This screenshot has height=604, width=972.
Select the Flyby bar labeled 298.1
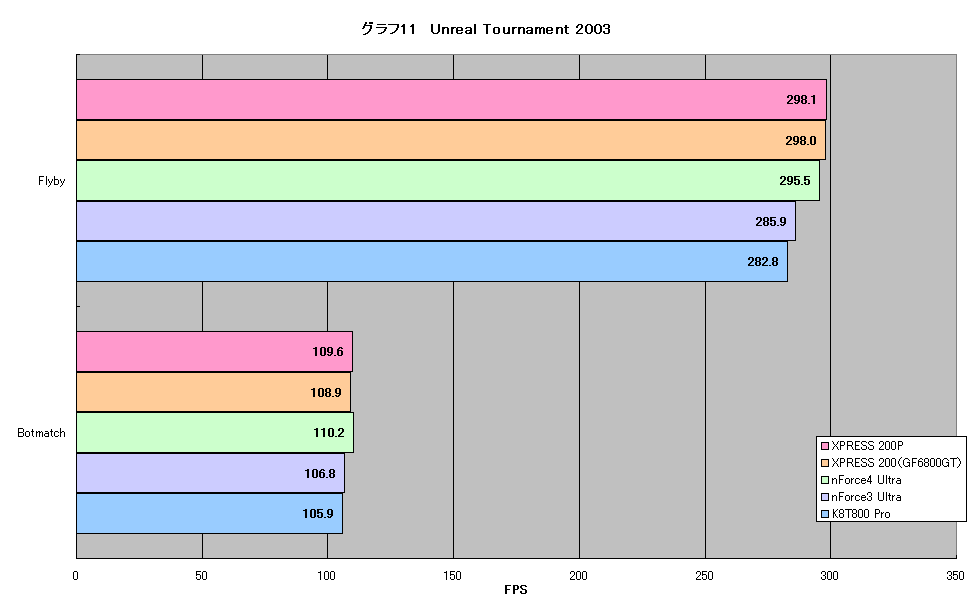[x=451, y=99]
